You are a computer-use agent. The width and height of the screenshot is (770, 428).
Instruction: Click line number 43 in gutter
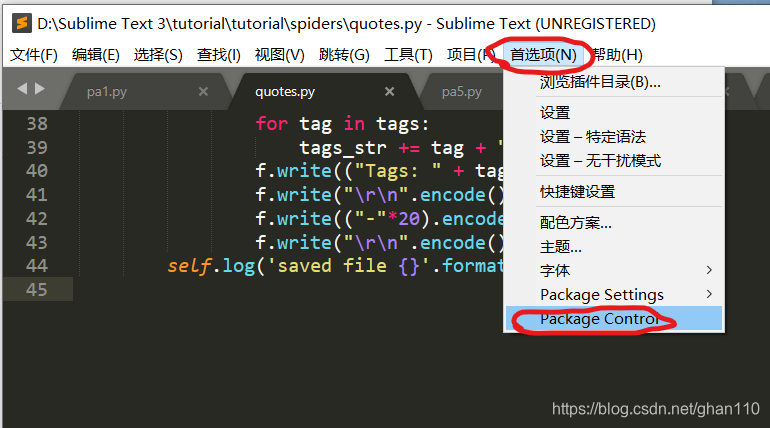(37, 242)
